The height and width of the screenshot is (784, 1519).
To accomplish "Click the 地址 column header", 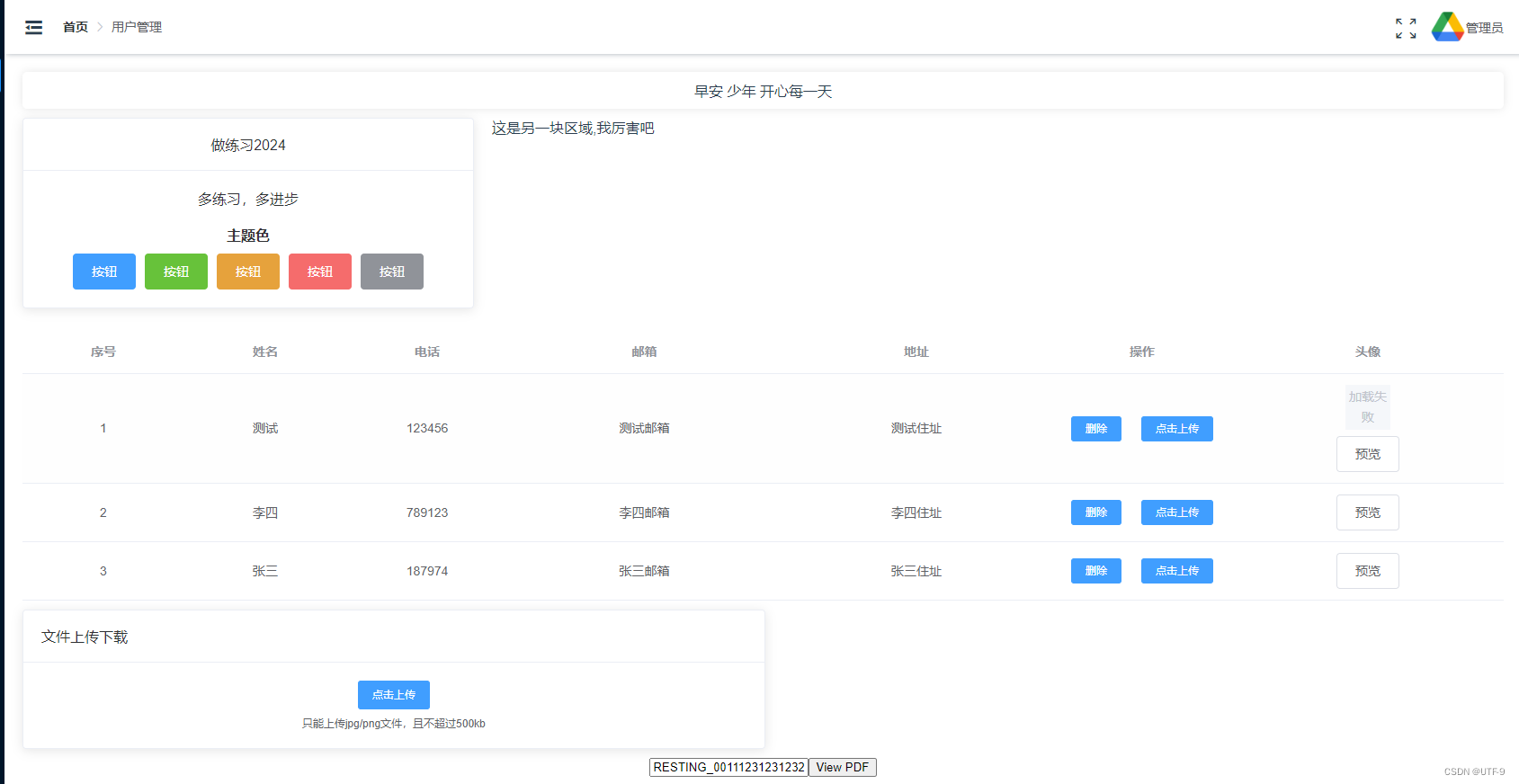I will [916, 352].
